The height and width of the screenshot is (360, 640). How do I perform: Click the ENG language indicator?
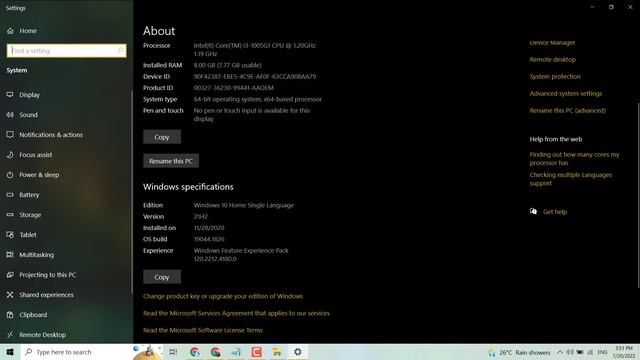pos(602,352)
